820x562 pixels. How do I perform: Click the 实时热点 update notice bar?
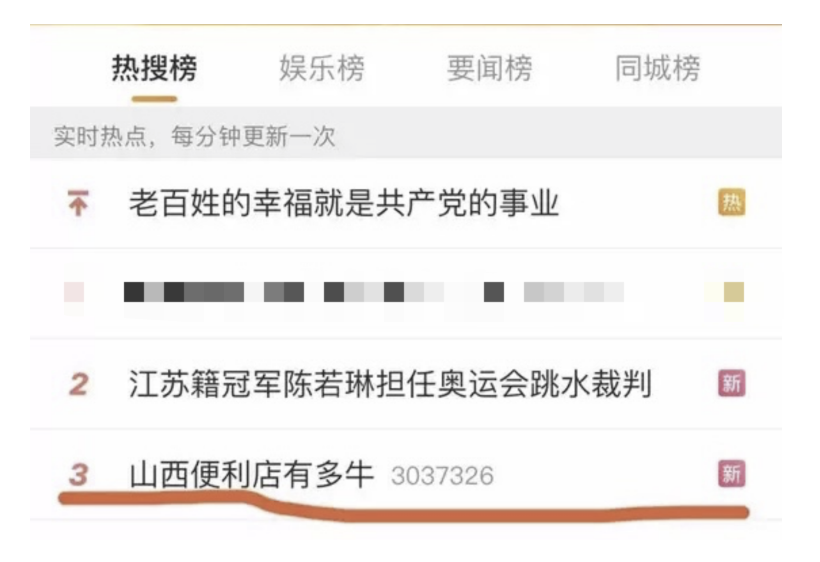click(x=406, y=134)
